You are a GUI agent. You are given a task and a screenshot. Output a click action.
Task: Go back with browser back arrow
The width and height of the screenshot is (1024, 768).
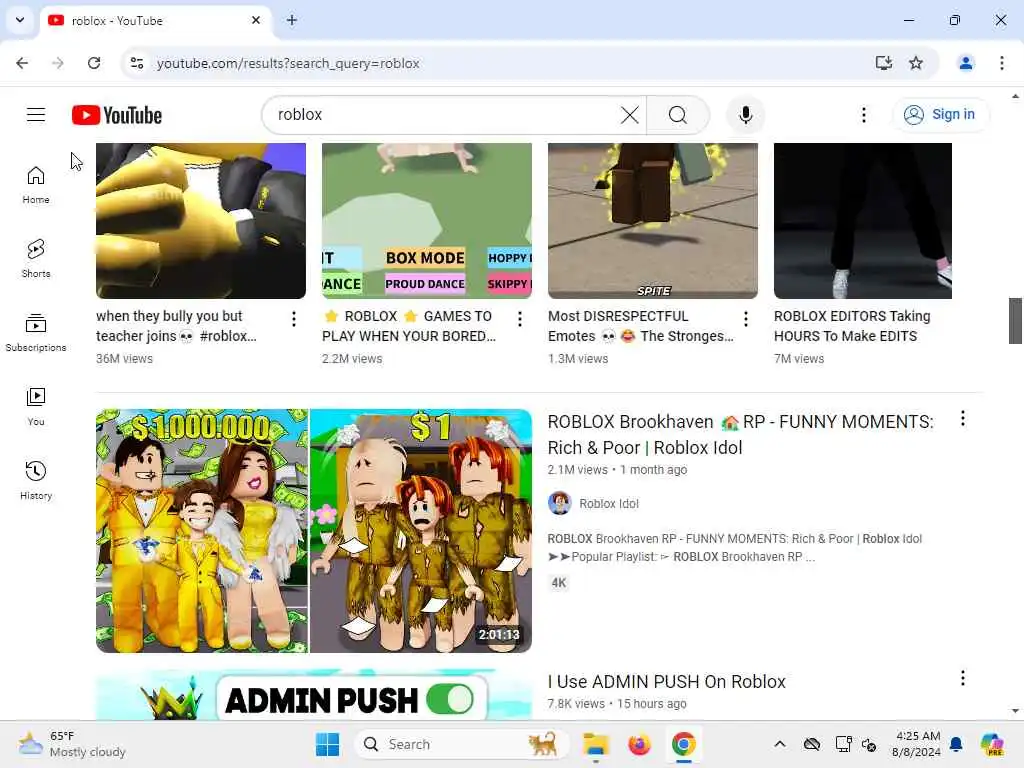[22, 63]
